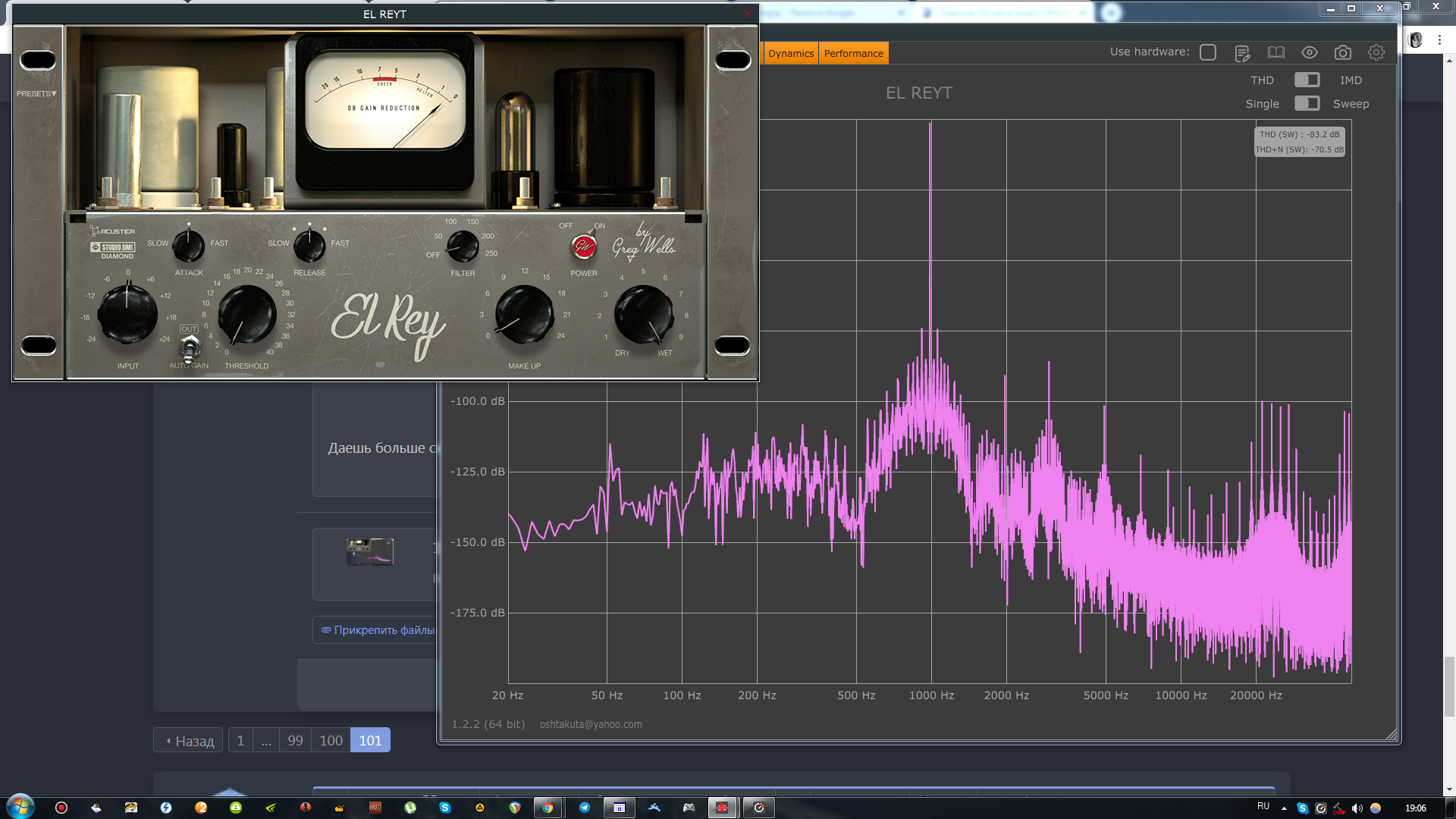Screen dimensions: 1456x819
Task: Open the notes editor icon
Action: coord(1242,53)
